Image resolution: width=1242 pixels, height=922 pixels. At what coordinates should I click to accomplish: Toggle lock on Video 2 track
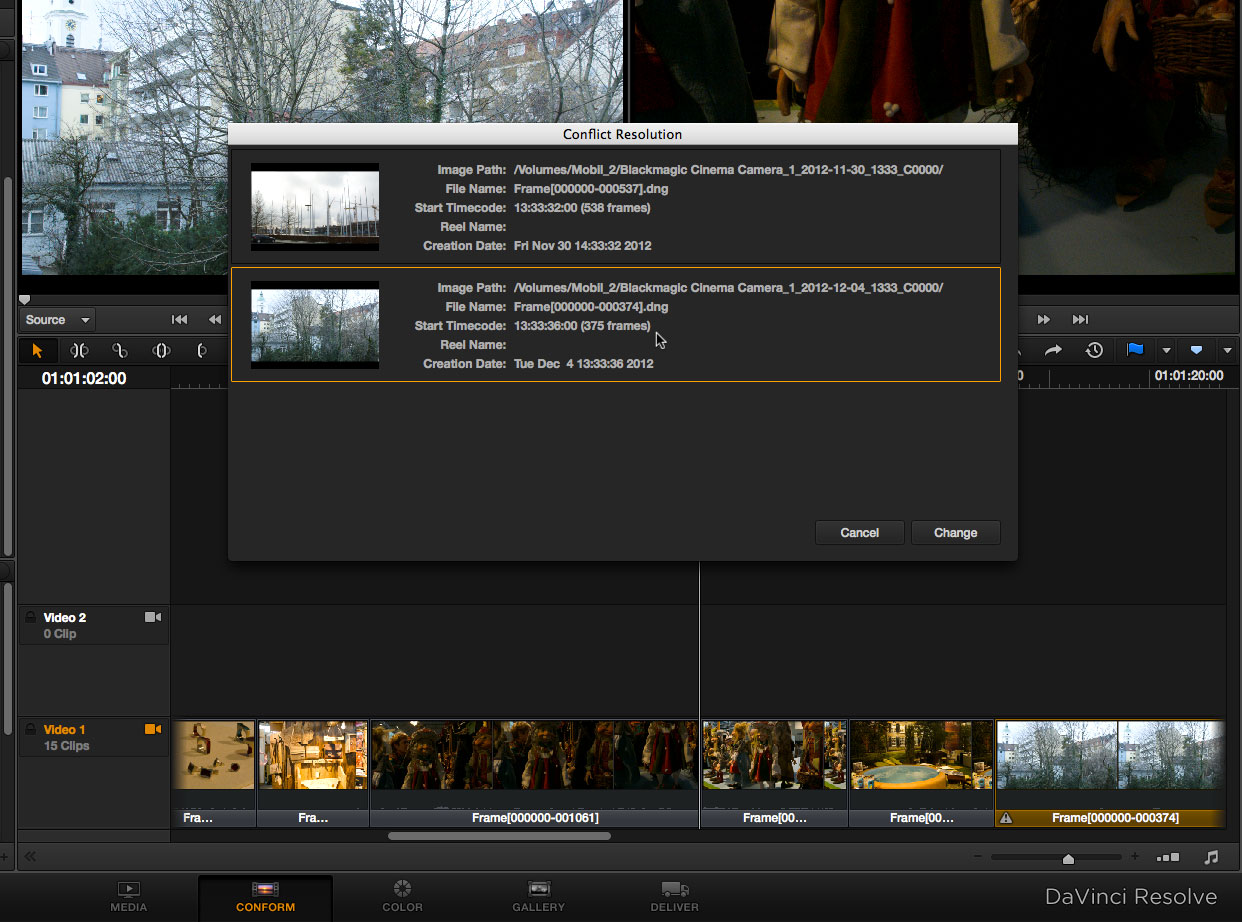(30, 618)
